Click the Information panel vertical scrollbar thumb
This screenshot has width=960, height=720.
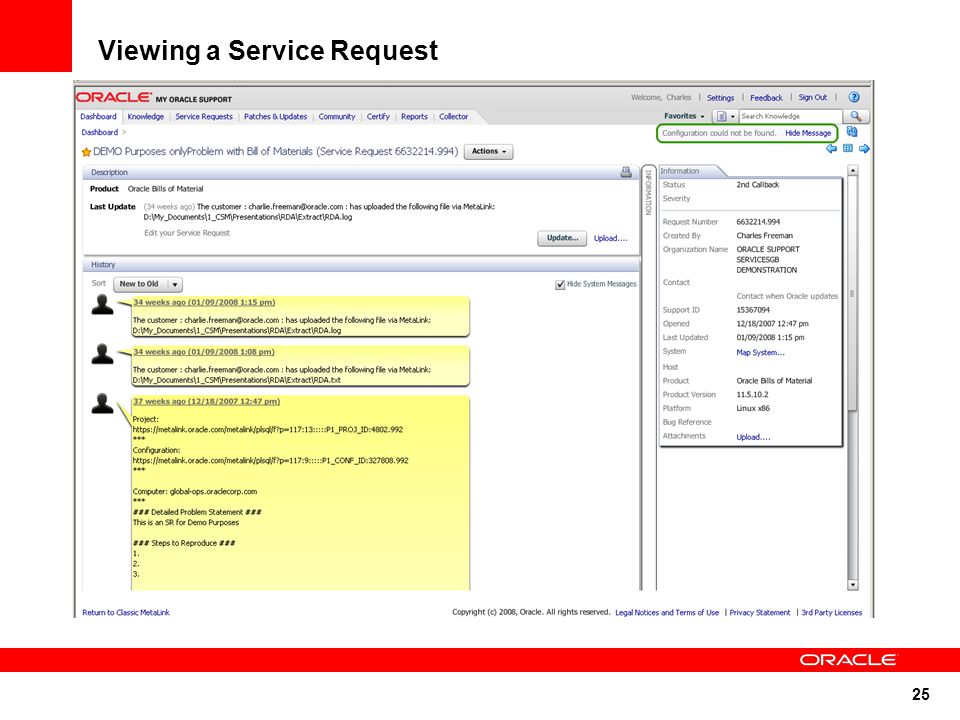point(852,294)
